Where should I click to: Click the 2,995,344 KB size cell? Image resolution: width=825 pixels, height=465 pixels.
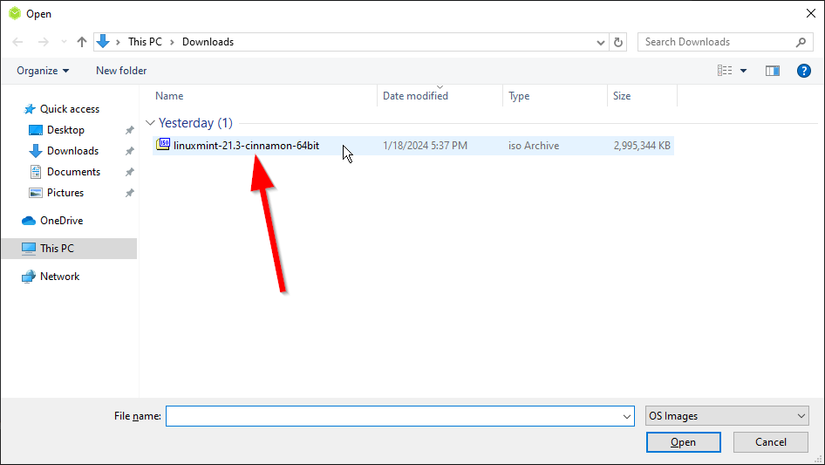642,146
